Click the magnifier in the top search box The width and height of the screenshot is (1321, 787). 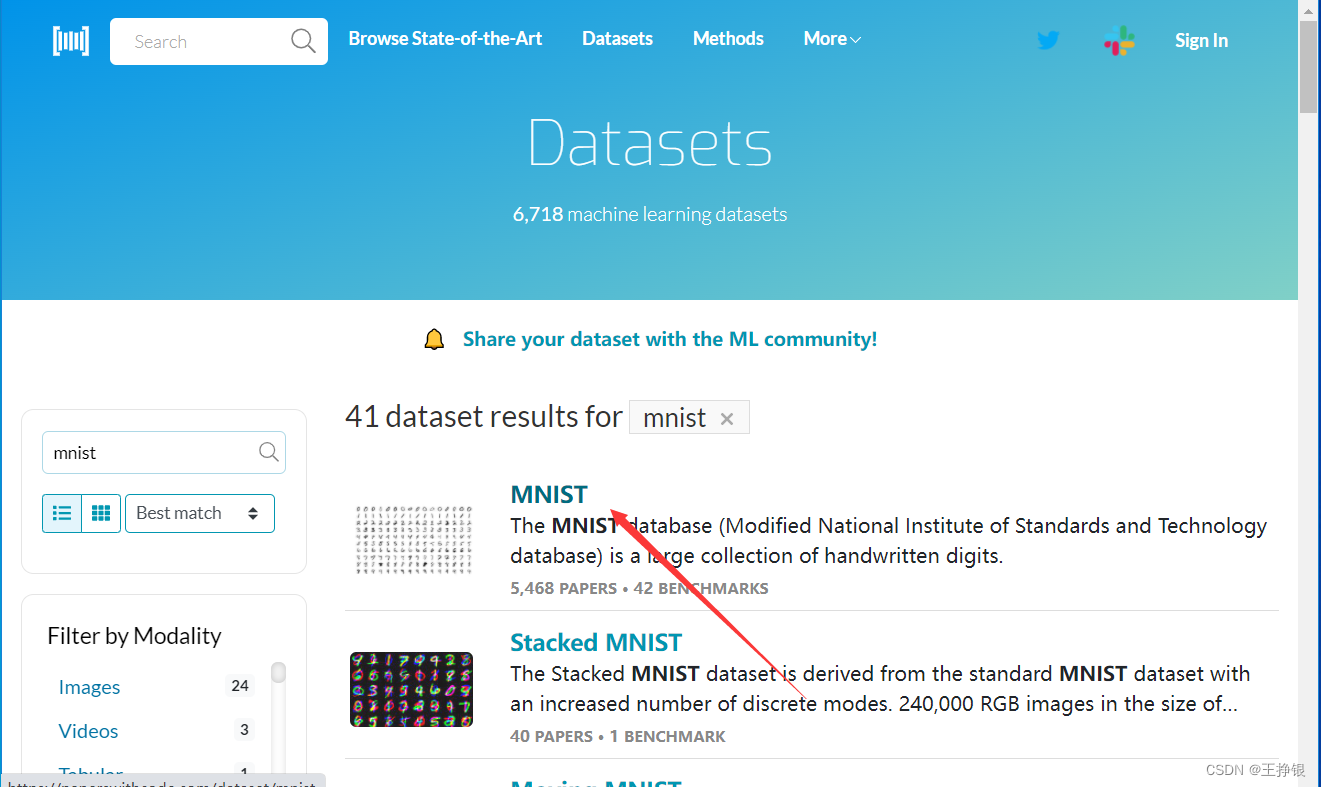point(303,41)
